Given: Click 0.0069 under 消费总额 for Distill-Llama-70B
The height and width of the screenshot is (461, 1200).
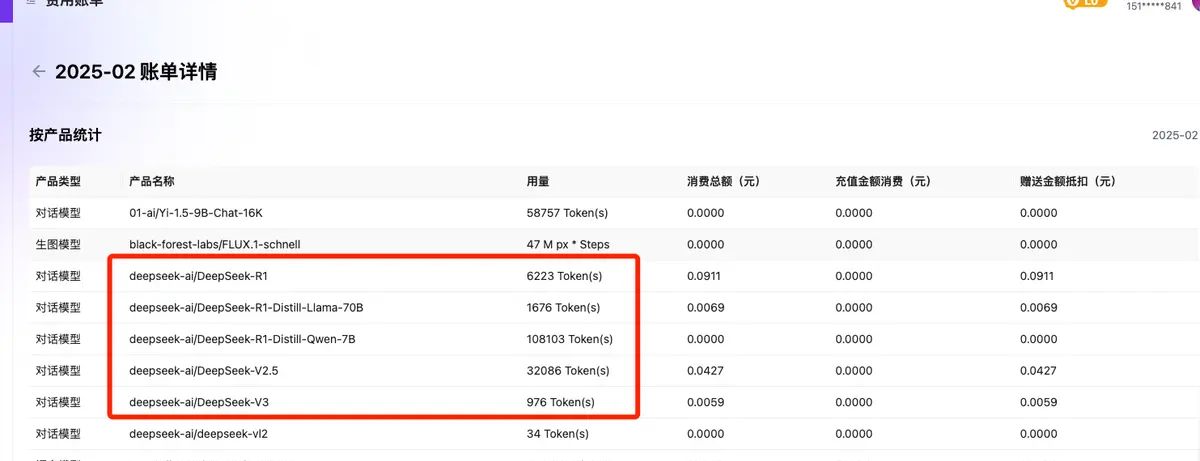Looking at the screenshot, I should pos(706,307).
